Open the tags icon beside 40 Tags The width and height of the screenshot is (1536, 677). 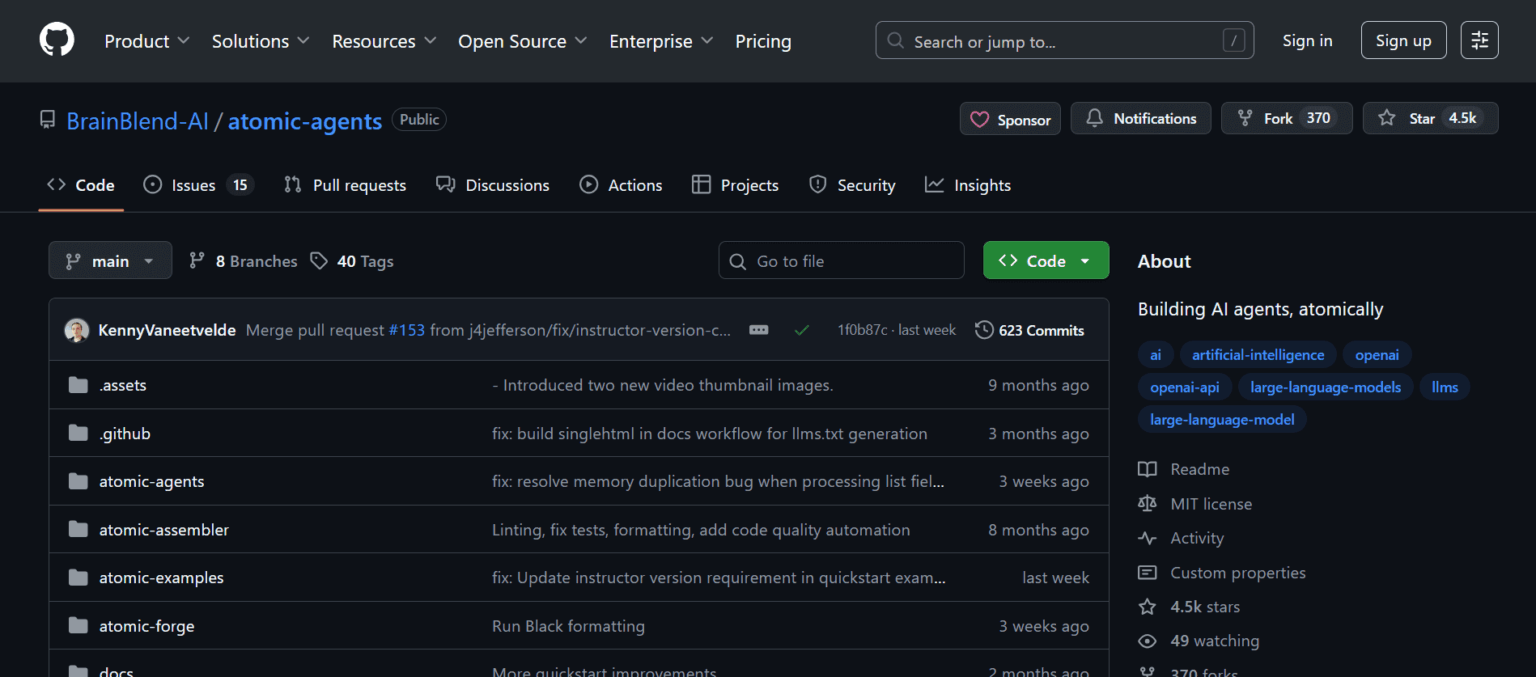pyautogui.click(x=320, y=260)
